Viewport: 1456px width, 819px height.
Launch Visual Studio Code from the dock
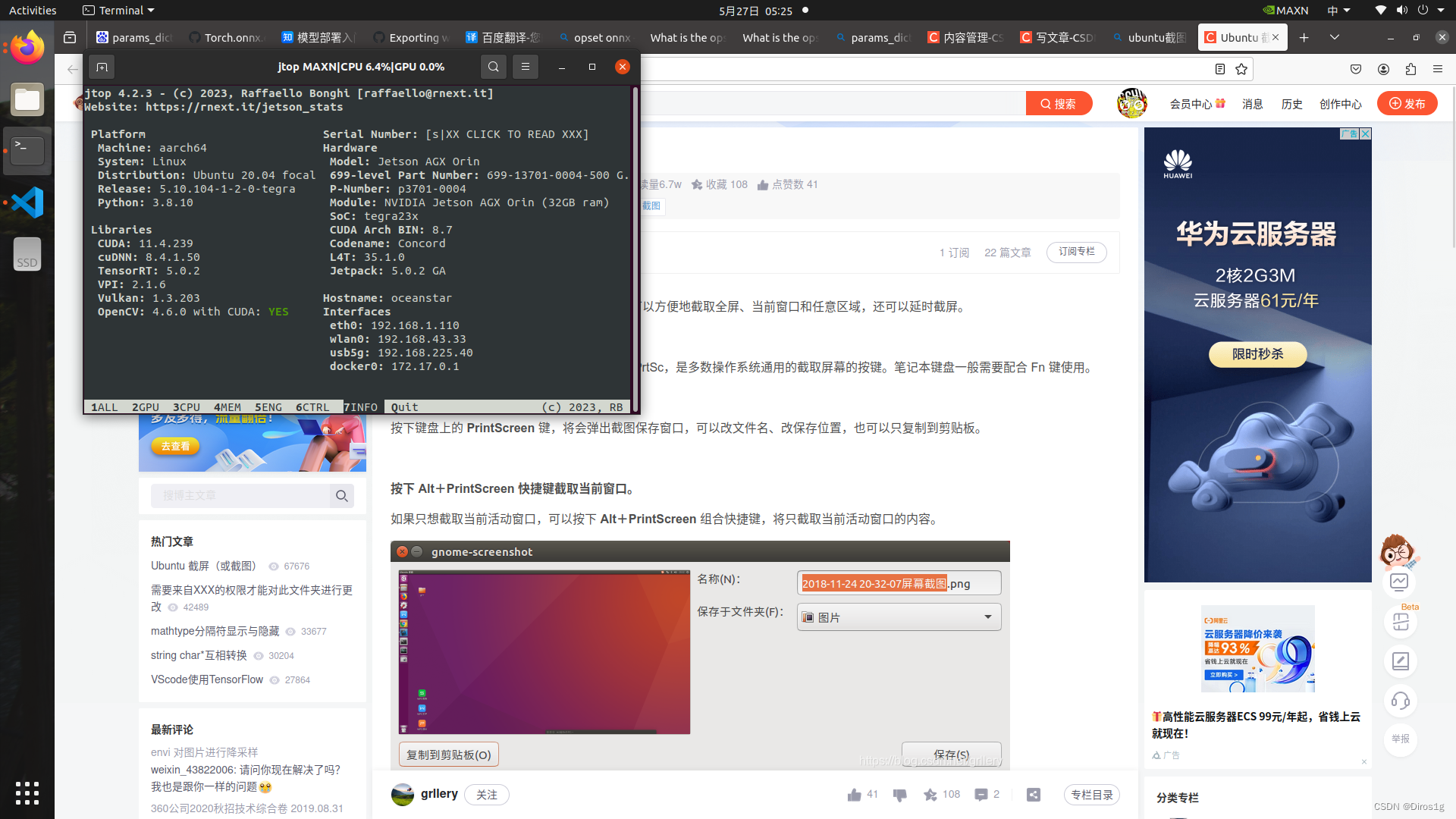pos(27,202)
